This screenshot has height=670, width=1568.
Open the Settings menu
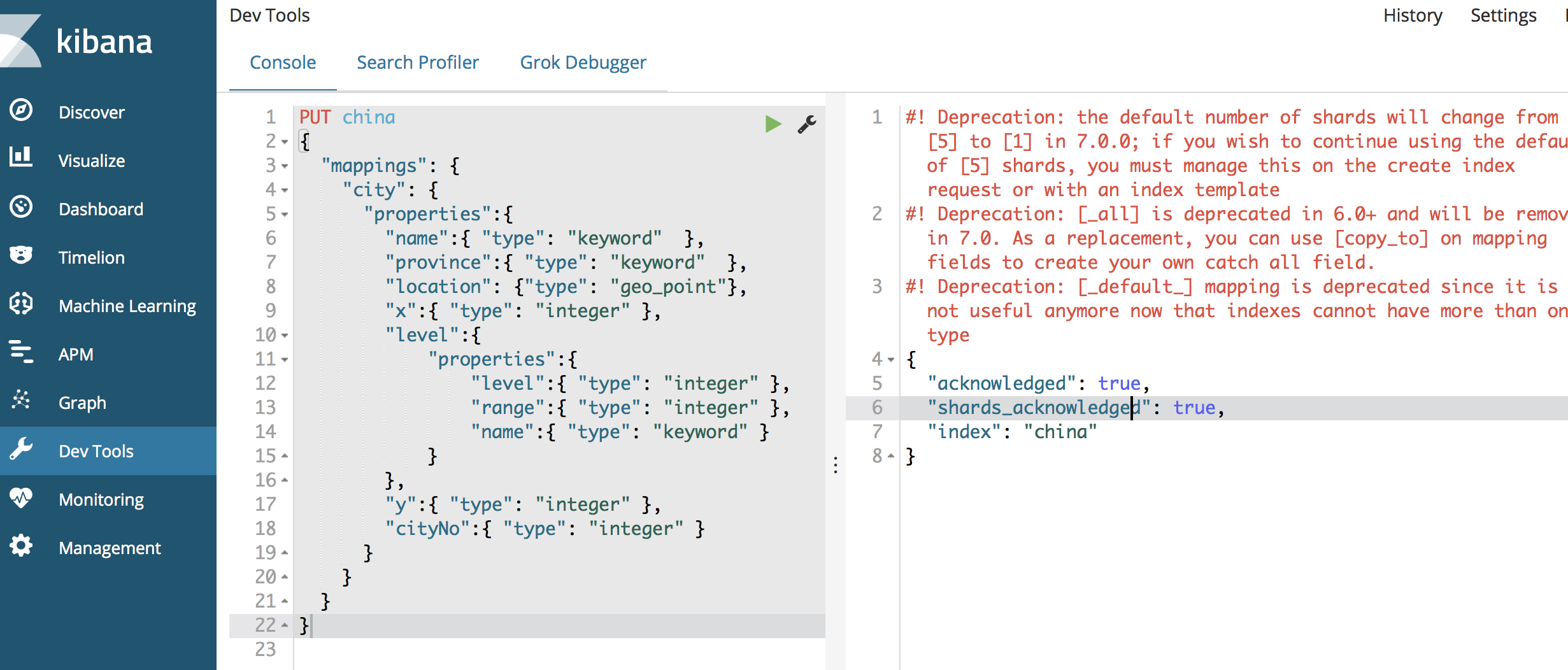click(1504, 15)
